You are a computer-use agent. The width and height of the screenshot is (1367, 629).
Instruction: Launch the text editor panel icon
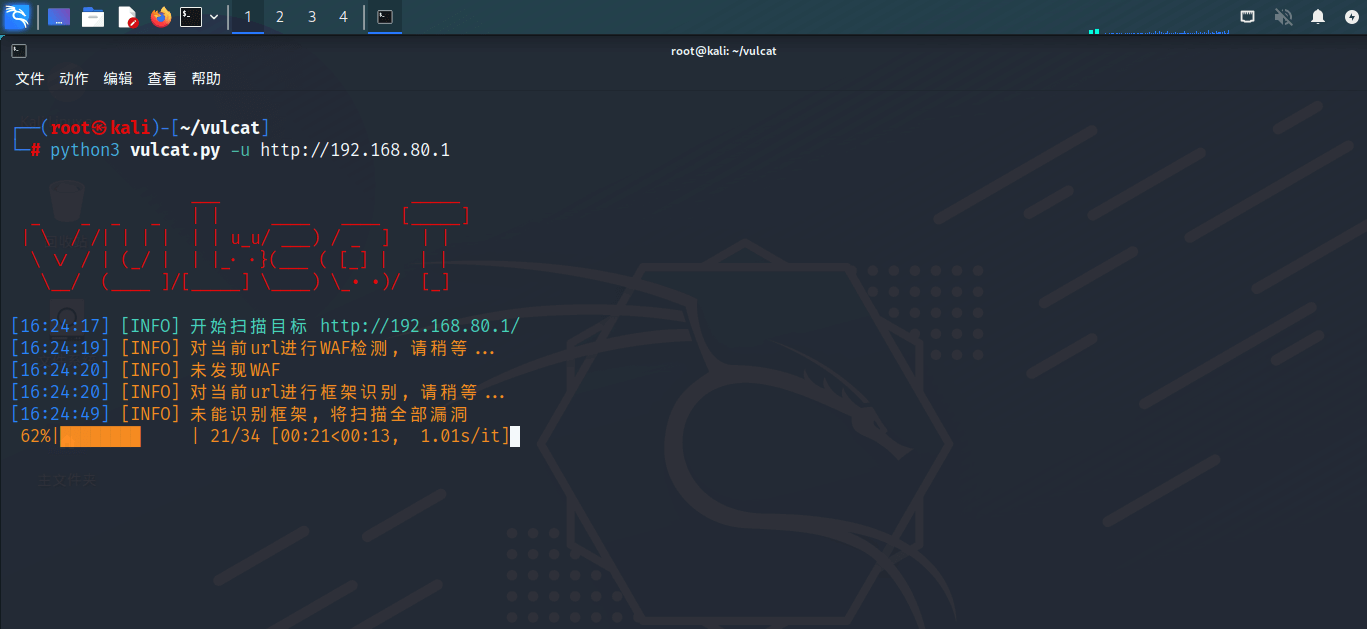pos(127,17)
